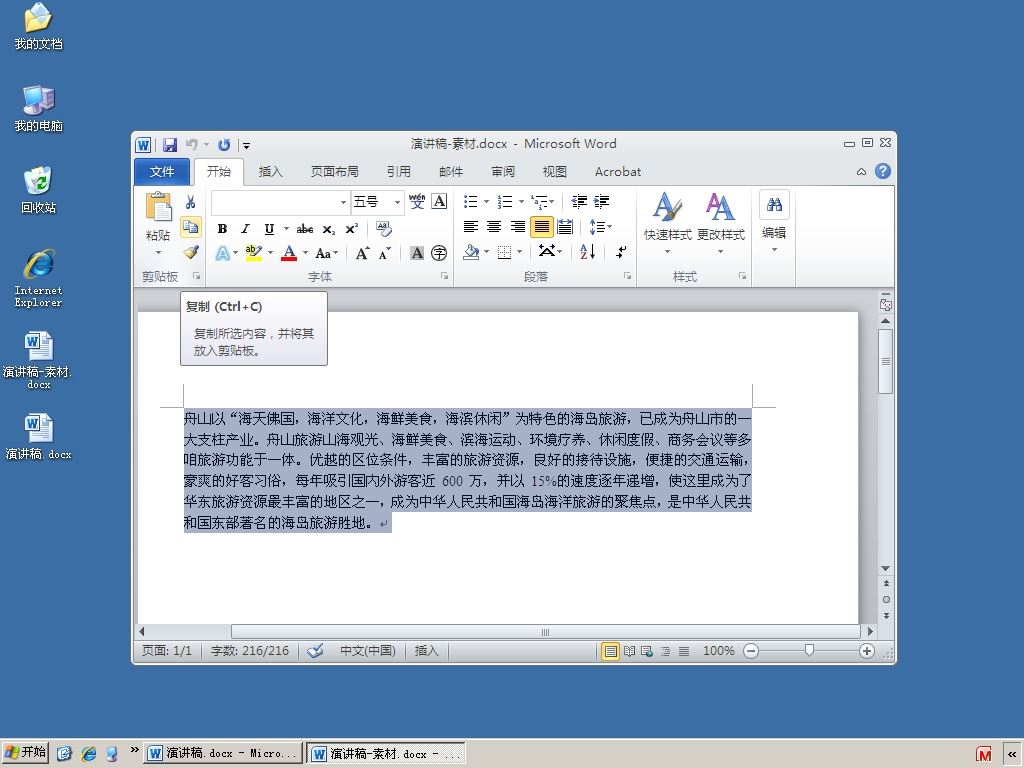Decrease paragraph indent
1024x768 pixels.
tap(579, 201)
